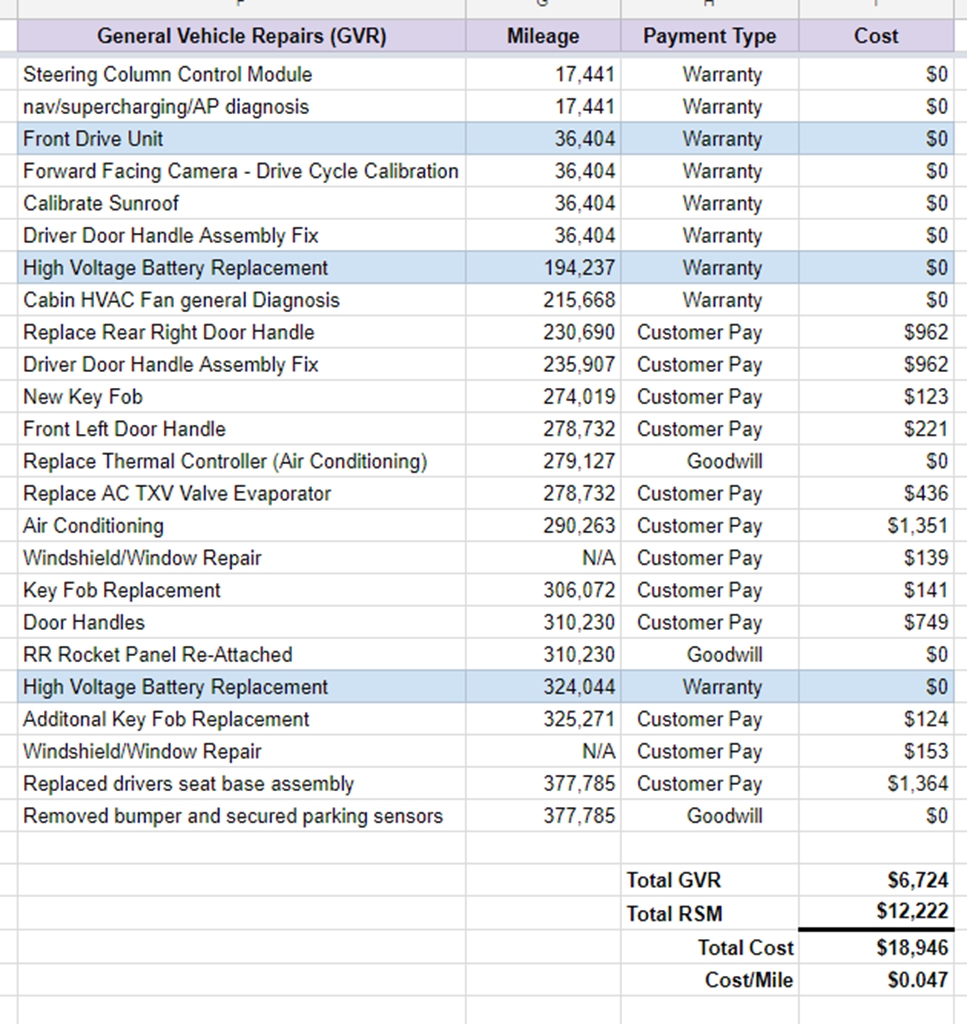The height and width of the screenshot is (1024, 967).
Task: Select the "Cost/Mile" label cell
Action: click(x=710, y=980)
